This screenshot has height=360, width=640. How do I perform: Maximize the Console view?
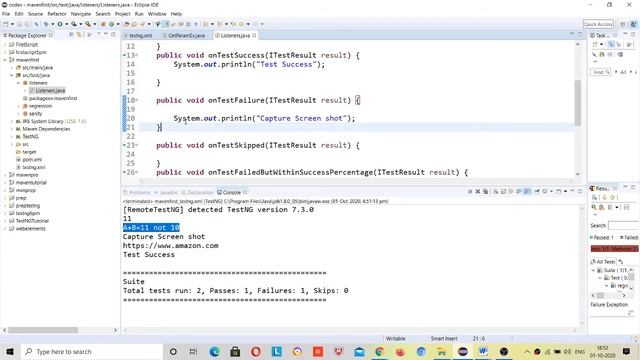click(580, 191)
